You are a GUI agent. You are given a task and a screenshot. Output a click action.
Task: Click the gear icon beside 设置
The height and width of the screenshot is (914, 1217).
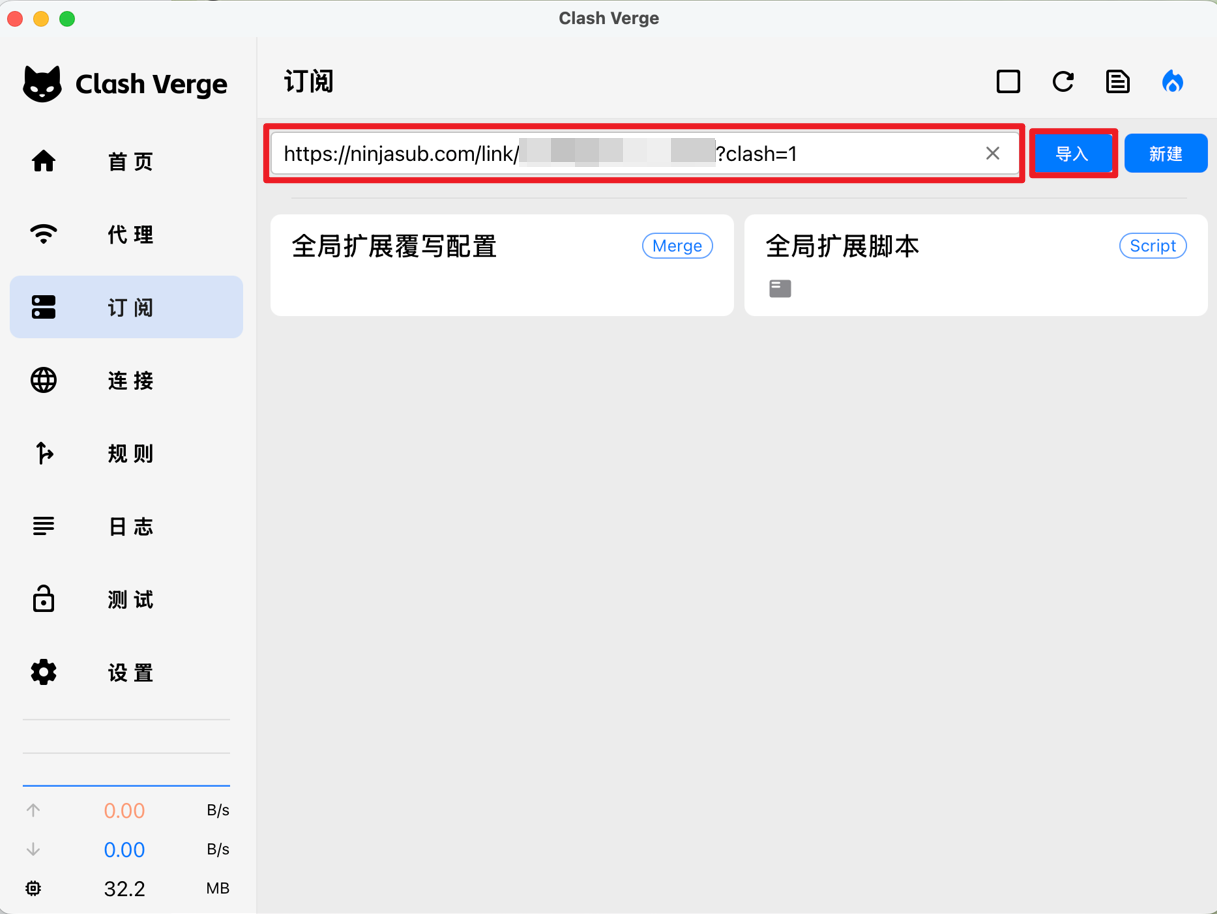pos(43,672)
